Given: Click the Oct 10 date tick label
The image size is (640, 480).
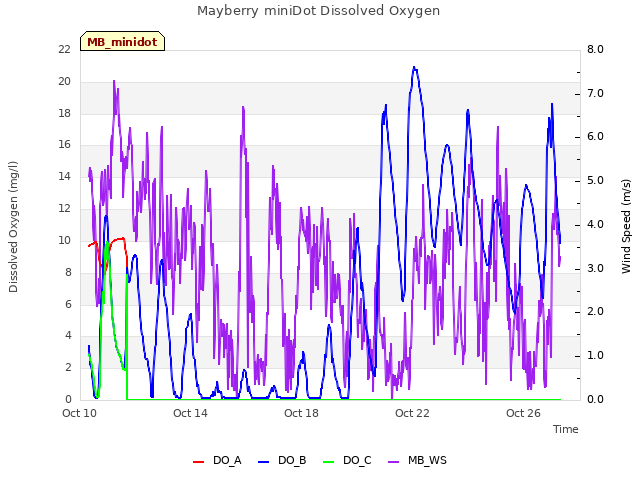Looking at the screenshot, I should pos(80,413).
